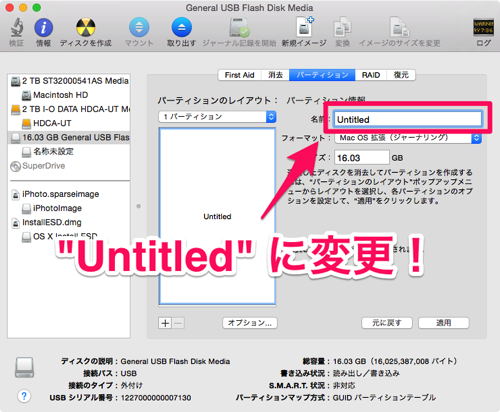Select the HDCA-UT volume
This screenshot has width=500, height=412.
(69, 123)
